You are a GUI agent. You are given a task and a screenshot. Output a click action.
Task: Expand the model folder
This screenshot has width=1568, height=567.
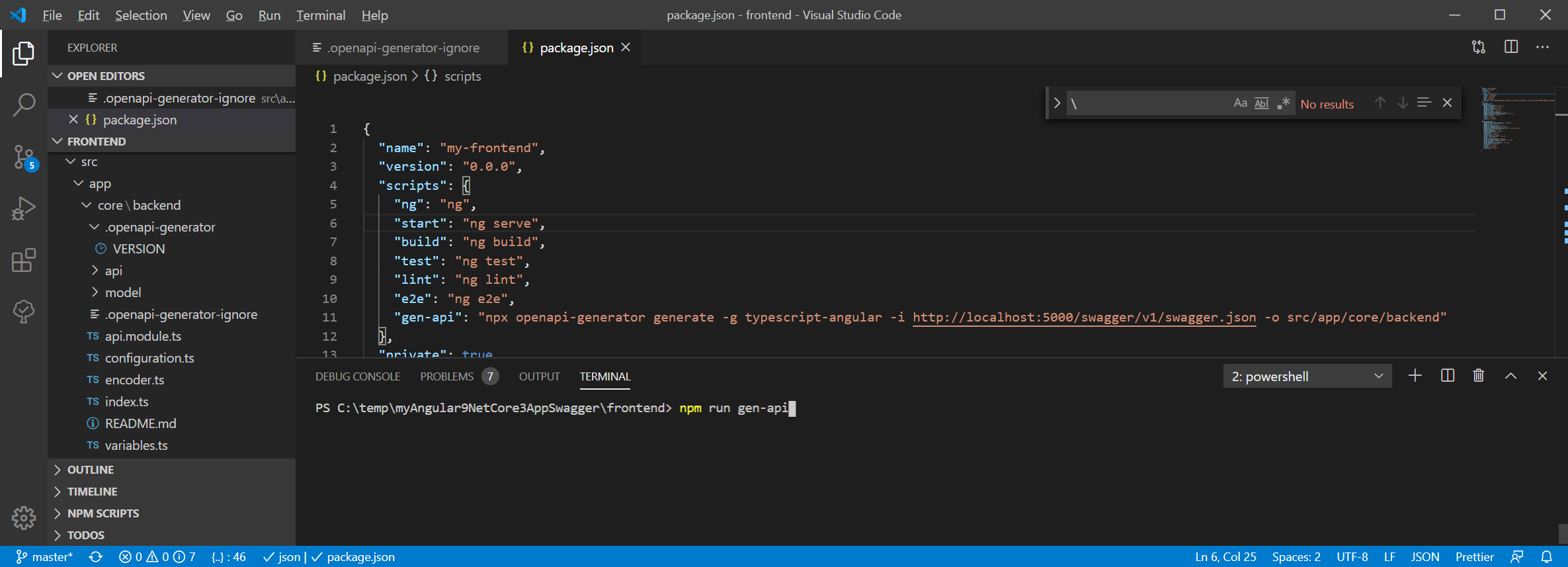[x=94, y=292]
